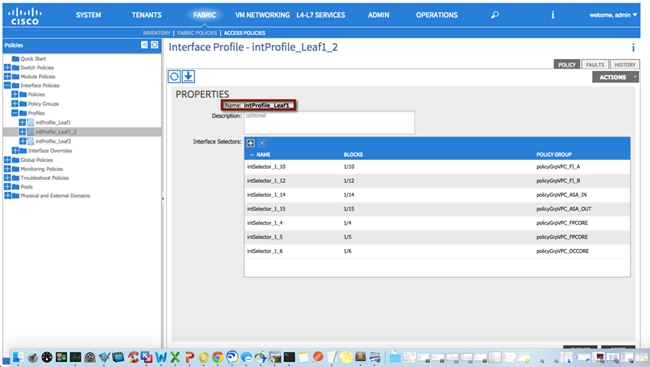Switch to the FAULTS tab
This screenshot has width=650, height=367.
pos(595,65)
